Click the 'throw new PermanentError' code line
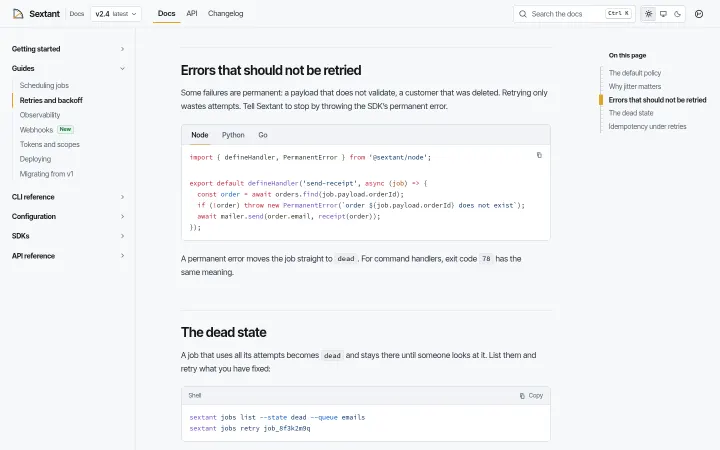The height and width of the screenshot is (450, 720). [x=361, y=205]
